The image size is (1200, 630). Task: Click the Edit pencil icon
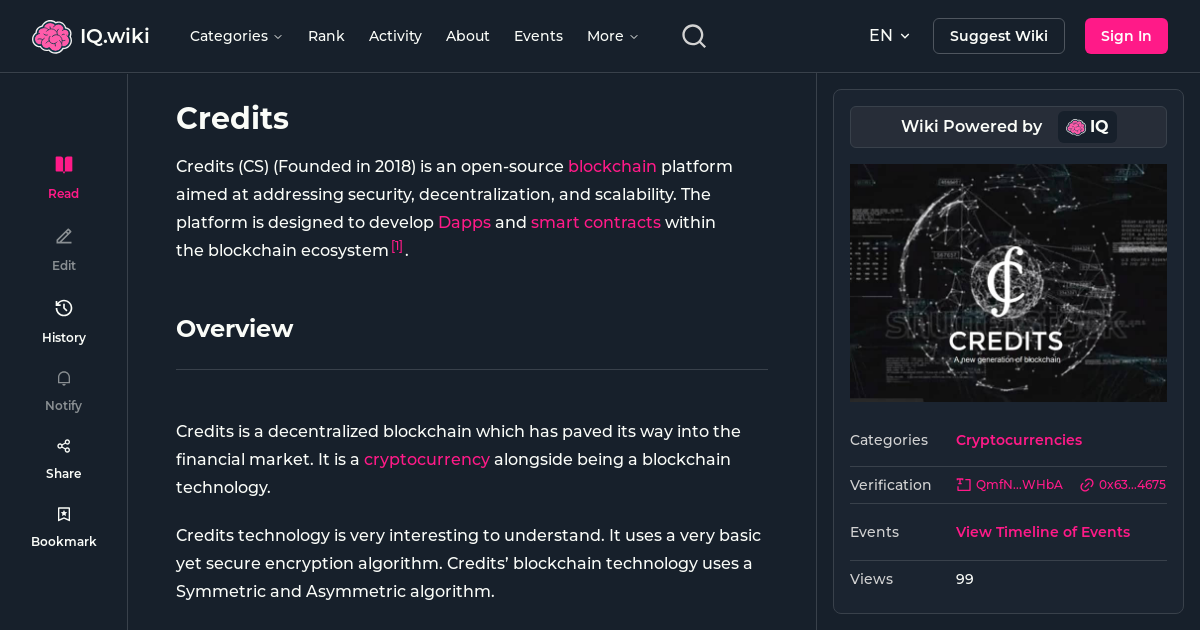(63, 236)
